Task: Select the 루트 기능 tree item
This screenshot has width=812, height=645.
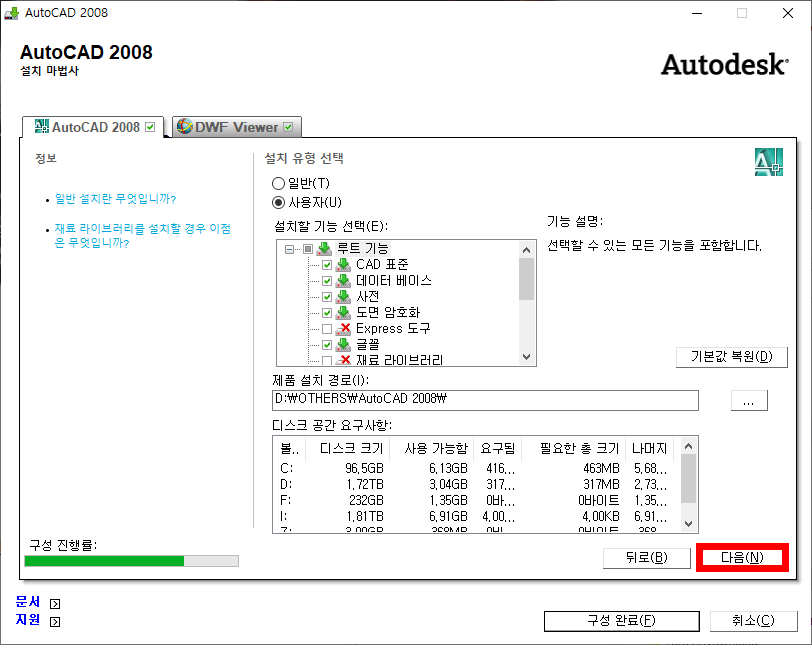Action: pyautogui.click(x=362, y=249)
